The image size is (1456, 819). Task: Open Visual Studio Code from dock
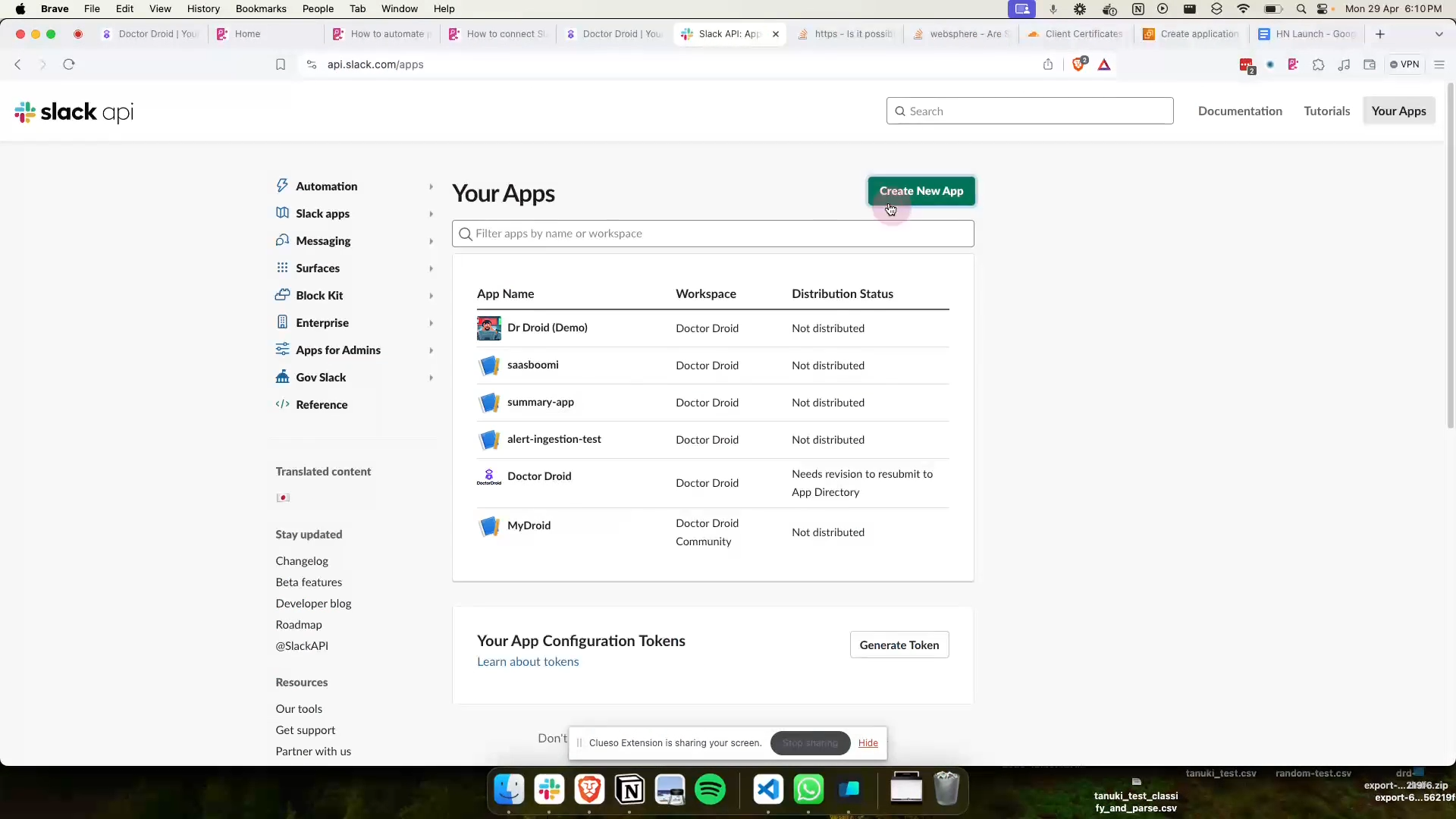pos(768,790)
